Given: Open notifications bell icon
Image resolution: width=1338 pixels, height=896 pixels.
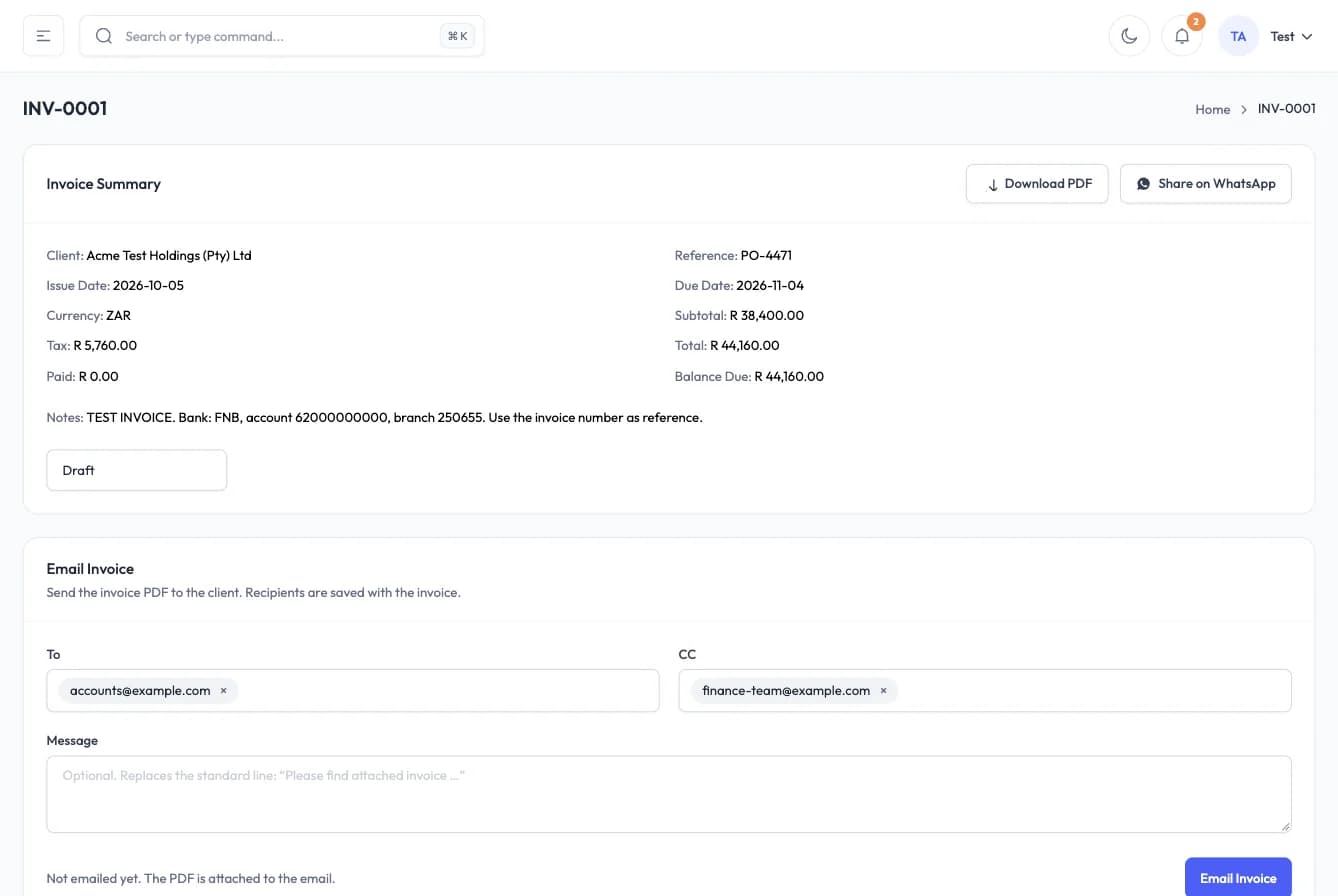Looking at the screenshot, I should 1182,36.
